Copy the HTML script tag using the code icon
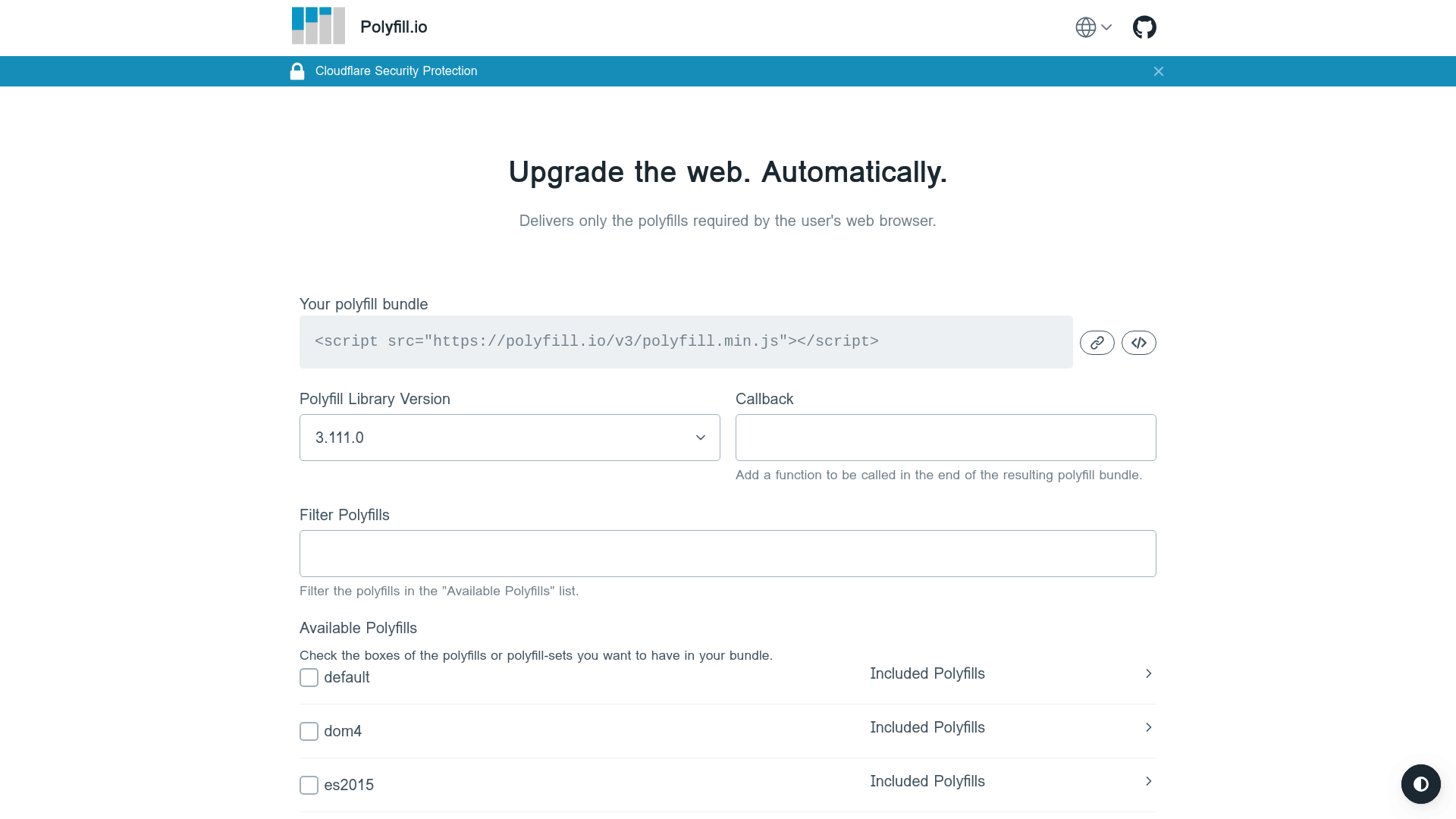Viewport: 1456px width, 819px height. (1139, 343)
